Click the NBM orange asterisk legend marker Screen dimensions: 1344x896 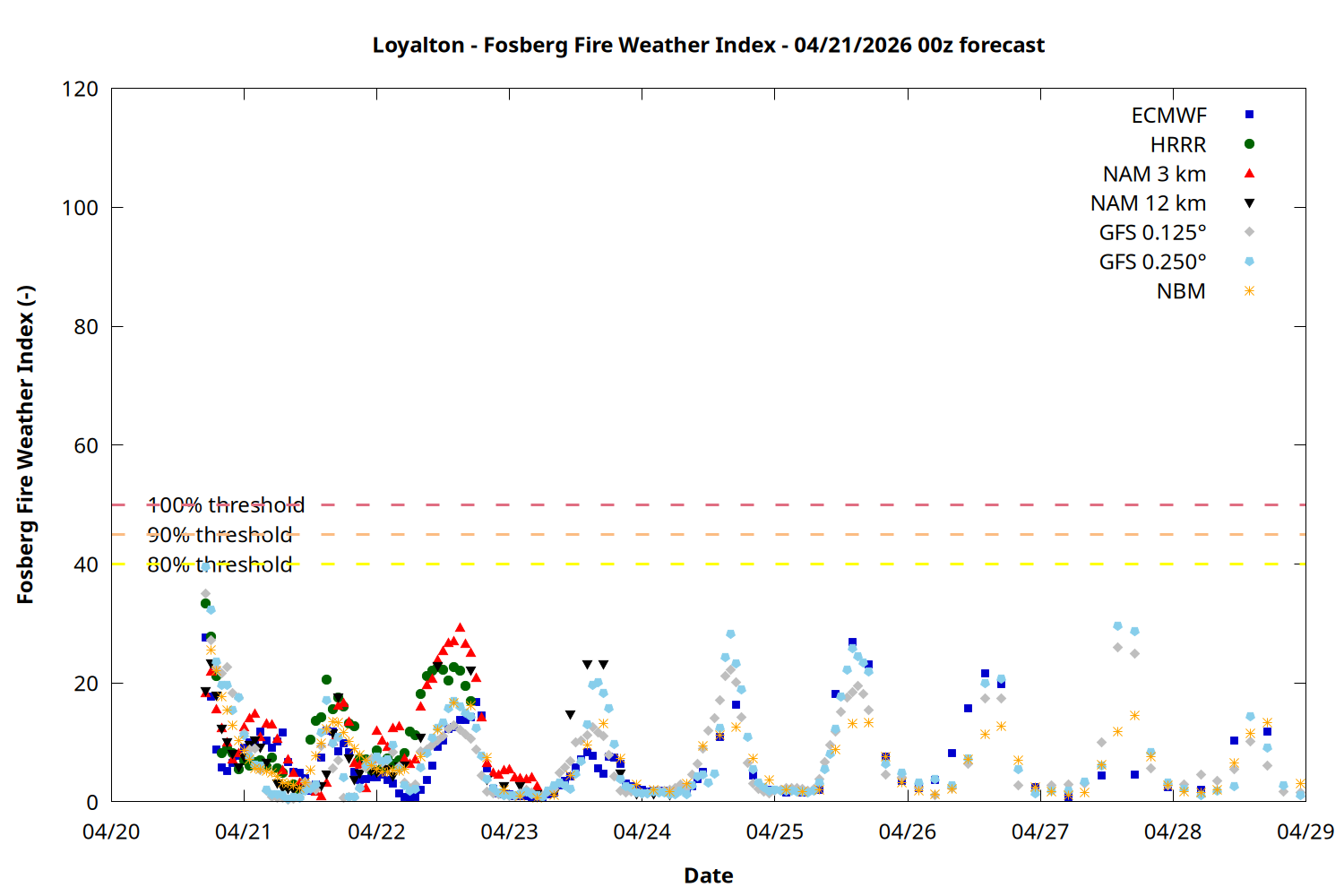(x=1249, y=291)
